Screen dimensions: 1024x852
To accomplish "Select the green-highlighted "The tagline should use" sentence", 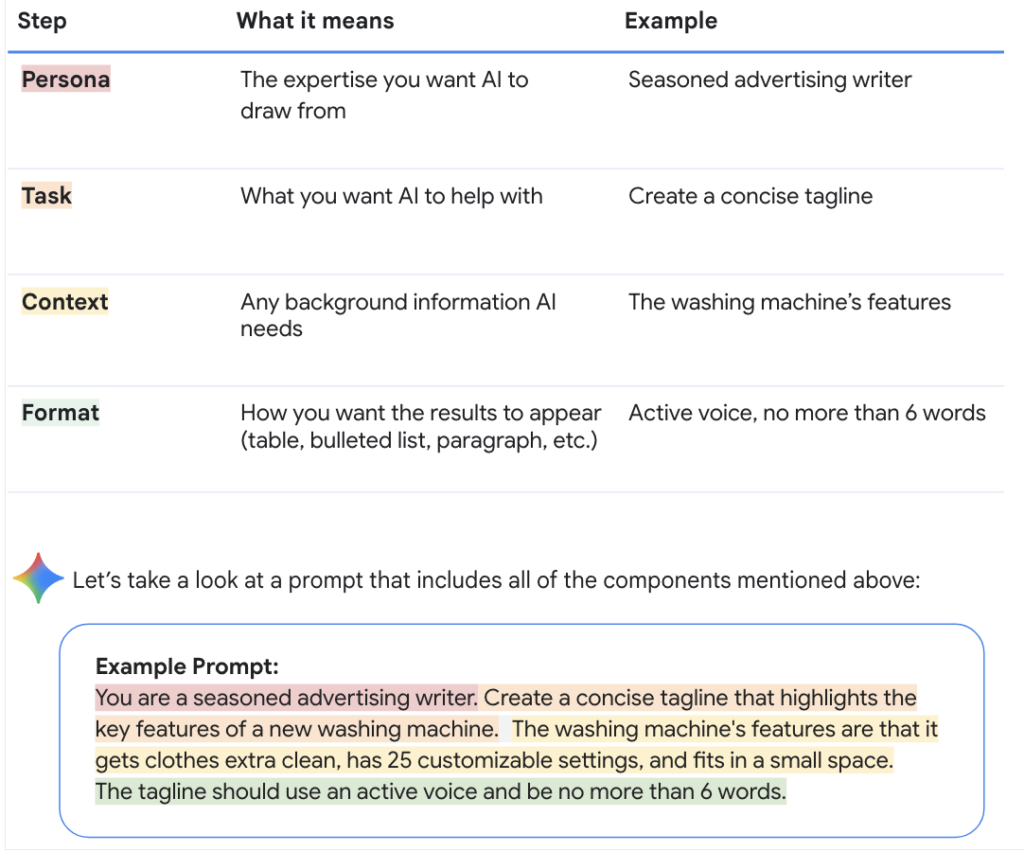I will (440, 792).
